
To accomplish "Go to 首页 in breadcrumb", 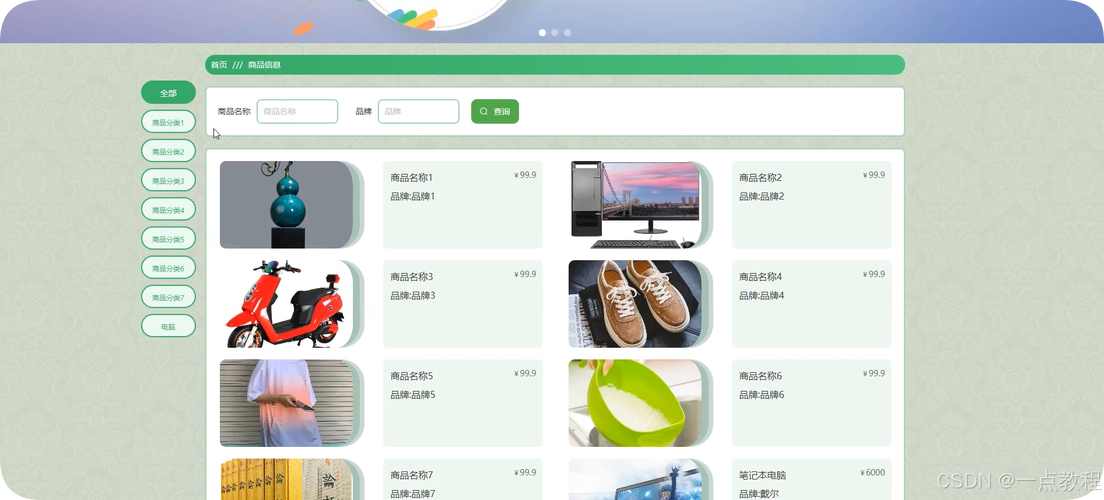I will [x=219, y=65].
